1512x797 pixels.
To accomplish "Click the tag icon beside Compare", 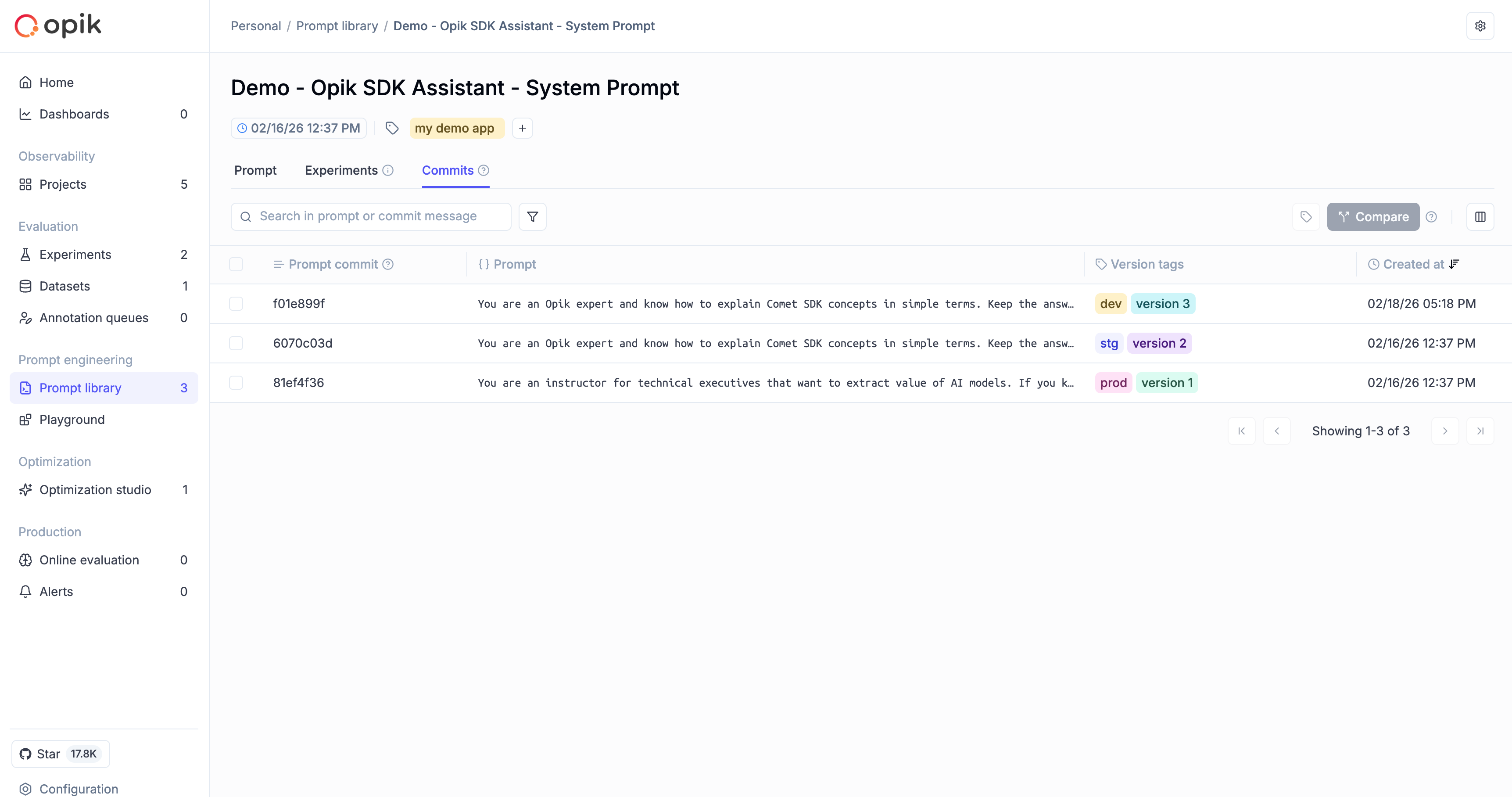I will click(1306, 216).
